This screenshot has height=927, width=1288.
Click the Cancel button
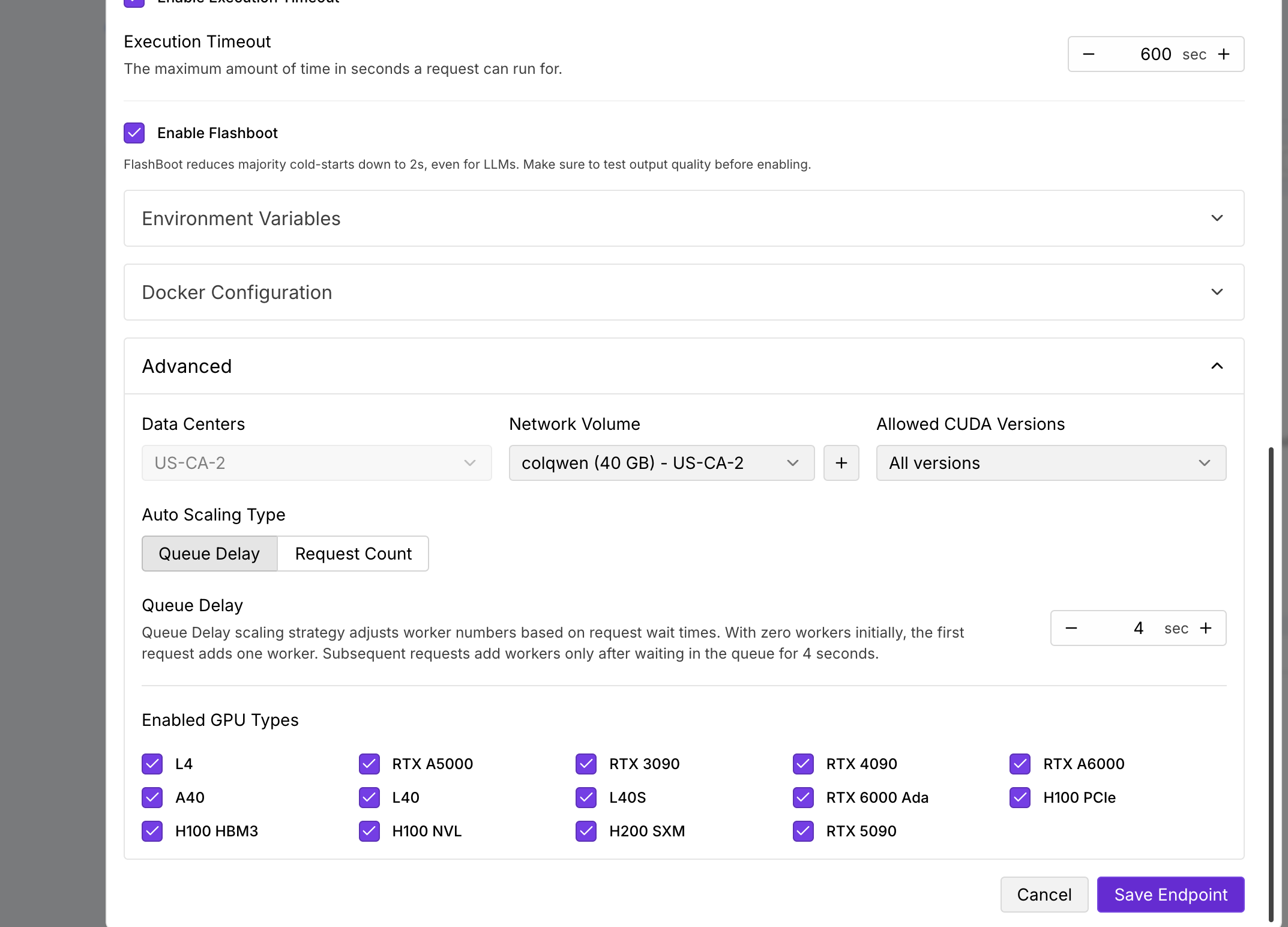(1044, 895)
